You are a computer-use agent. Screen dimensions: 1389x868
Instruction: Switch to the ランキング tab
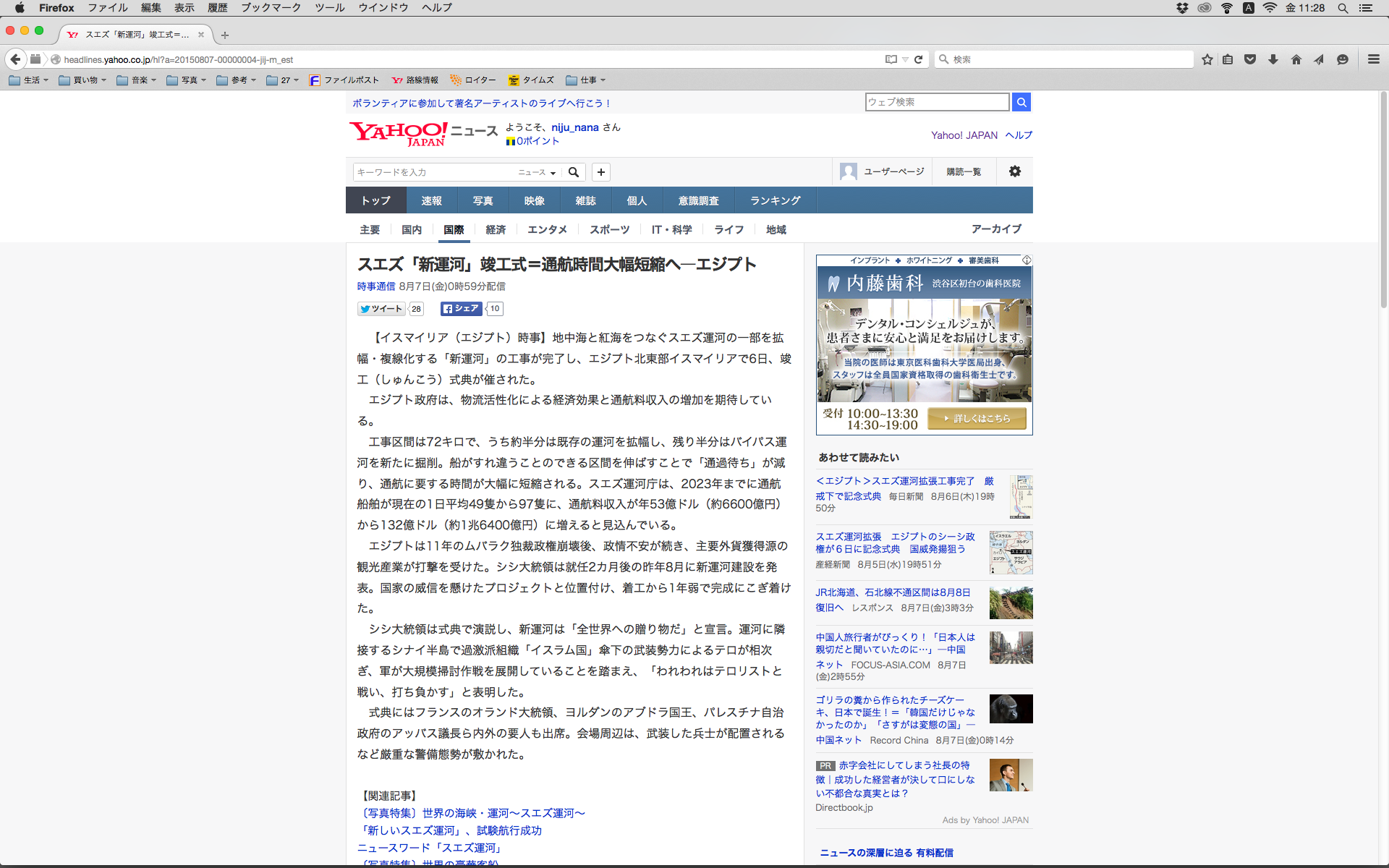pos(775,200)
